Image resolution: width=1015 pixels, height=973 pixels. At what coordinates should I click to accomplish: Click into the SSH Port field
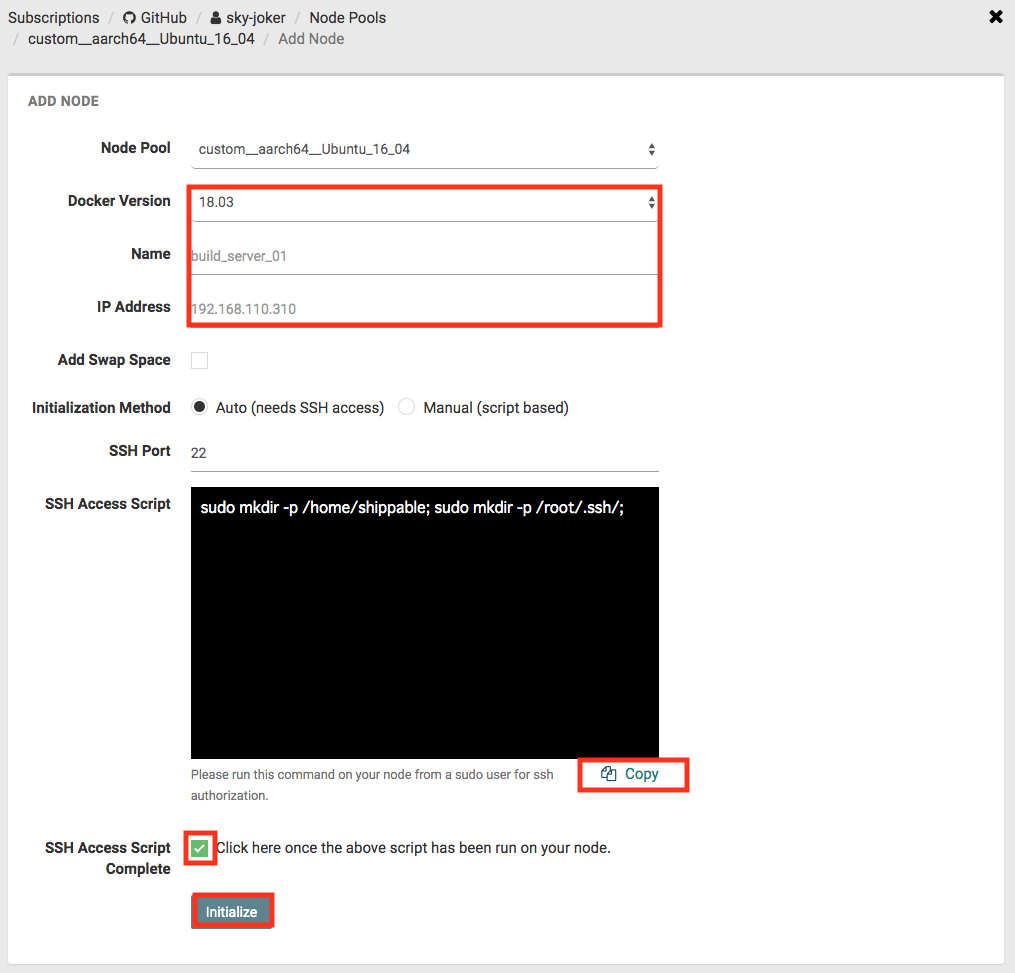[x=425, y=453]
